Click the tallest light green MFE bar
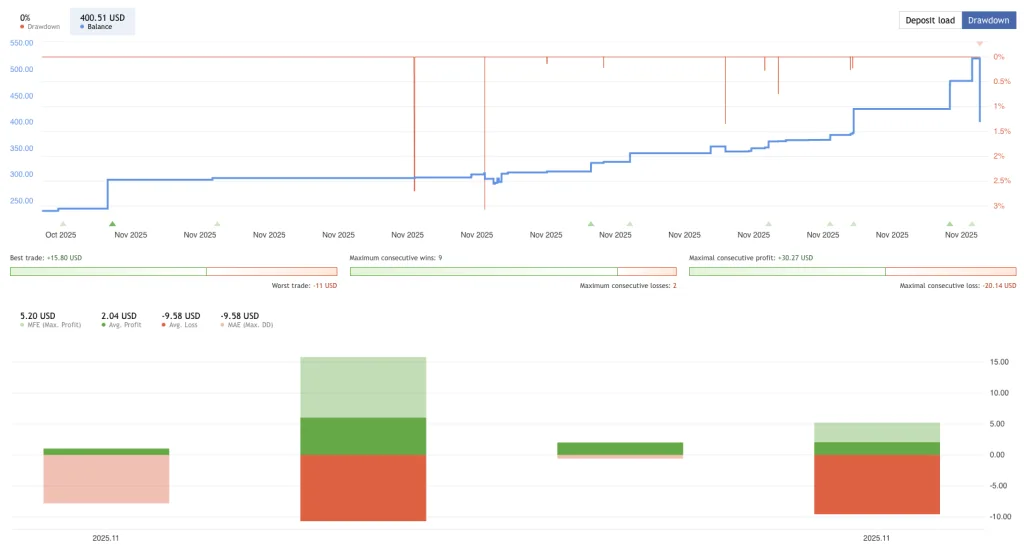 363,386
